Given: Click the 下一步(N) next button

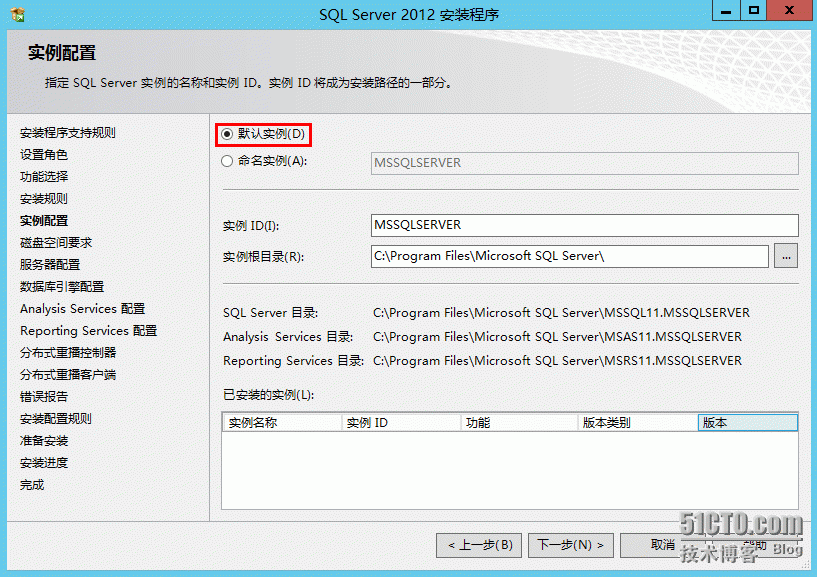Looking at the screenshot, I should (571, 545).
